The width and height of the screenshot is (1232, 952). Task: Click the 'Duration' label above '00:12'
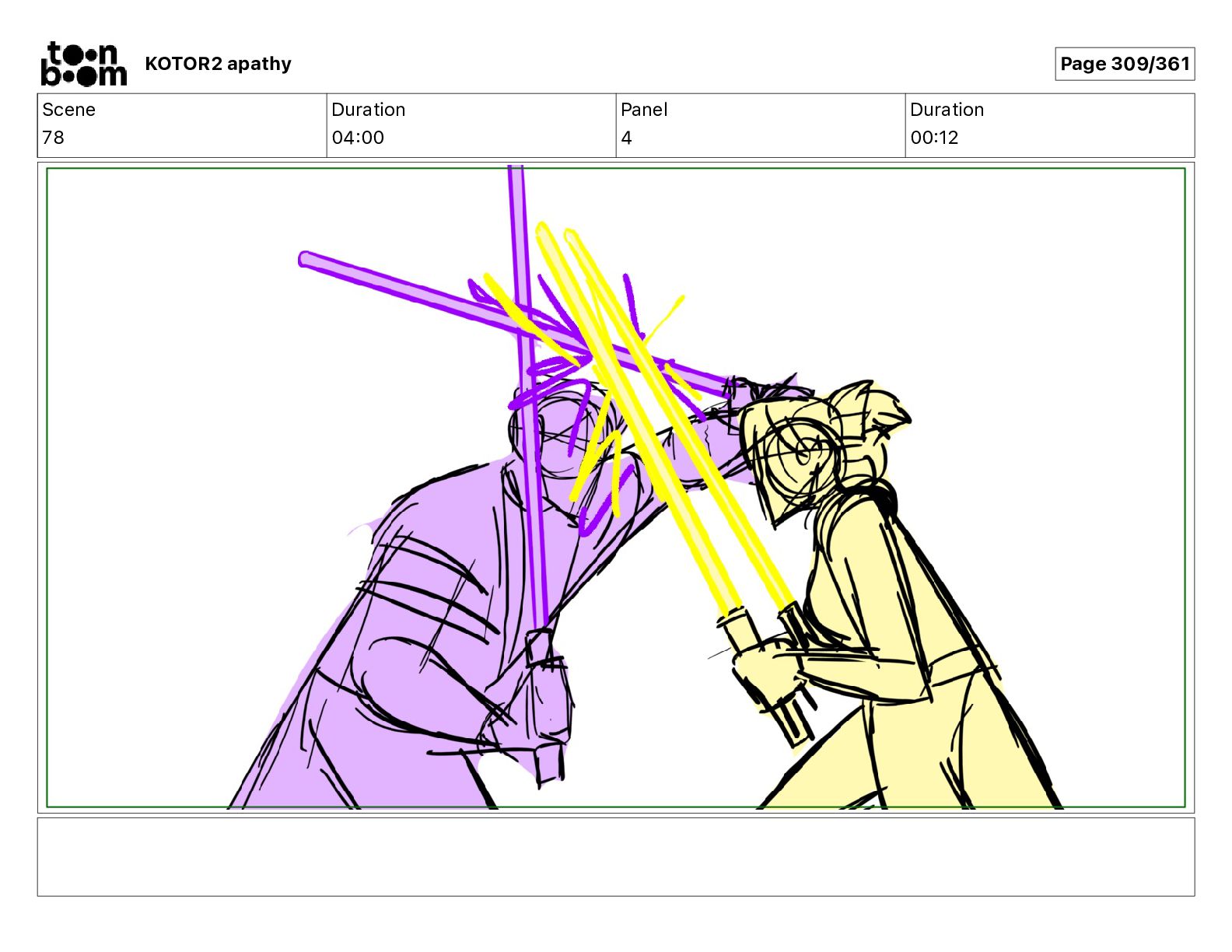tap(947, 110)
